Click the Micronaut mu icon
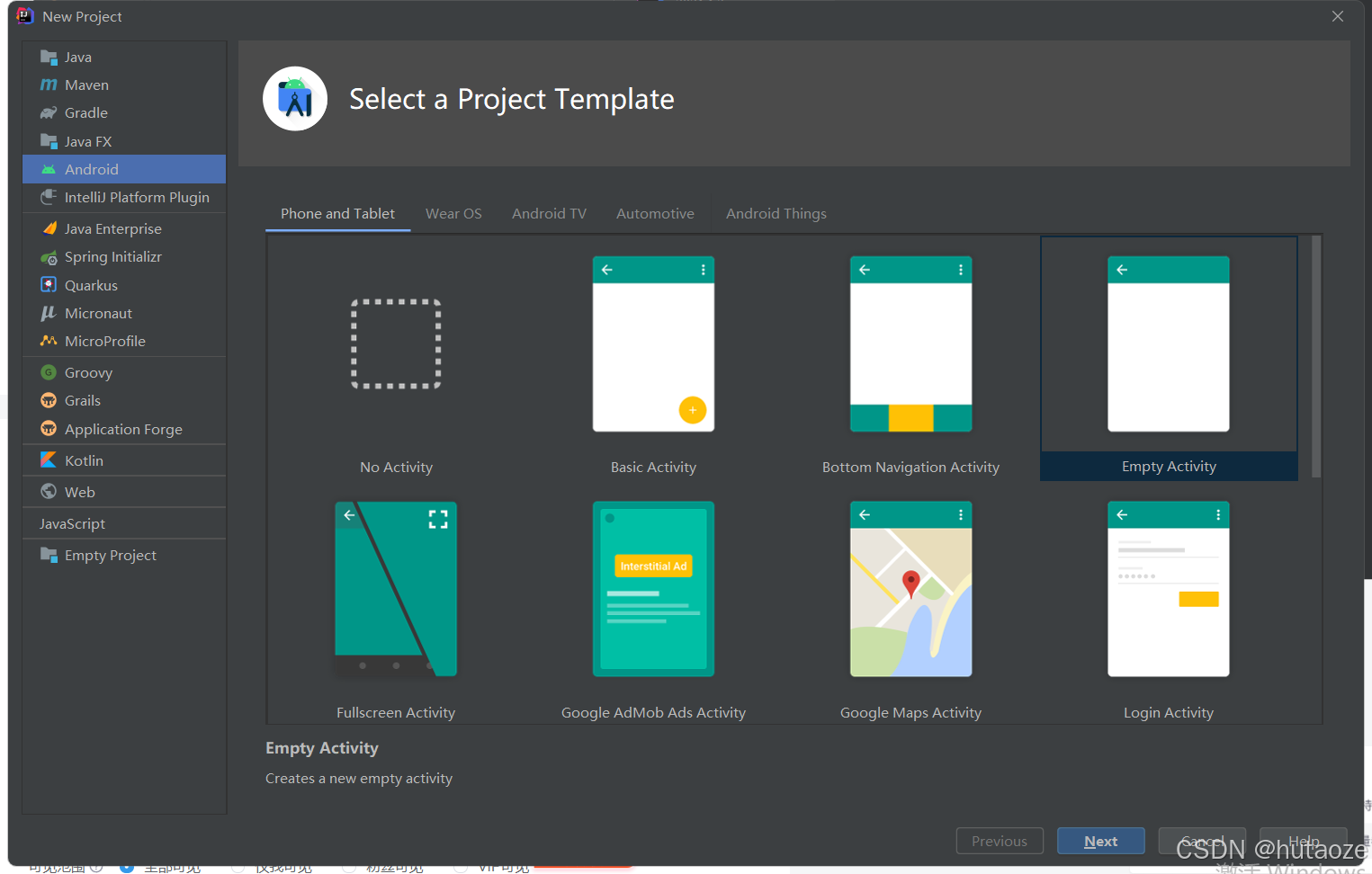Image resolution: width=1372 pixels, height=874 pixels. 49,313
